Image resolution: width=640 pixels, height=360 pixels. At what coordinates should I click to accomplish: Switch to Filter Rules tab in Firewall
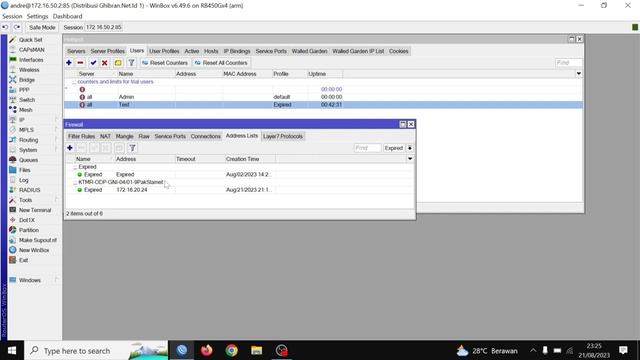[x=81, y=136]
